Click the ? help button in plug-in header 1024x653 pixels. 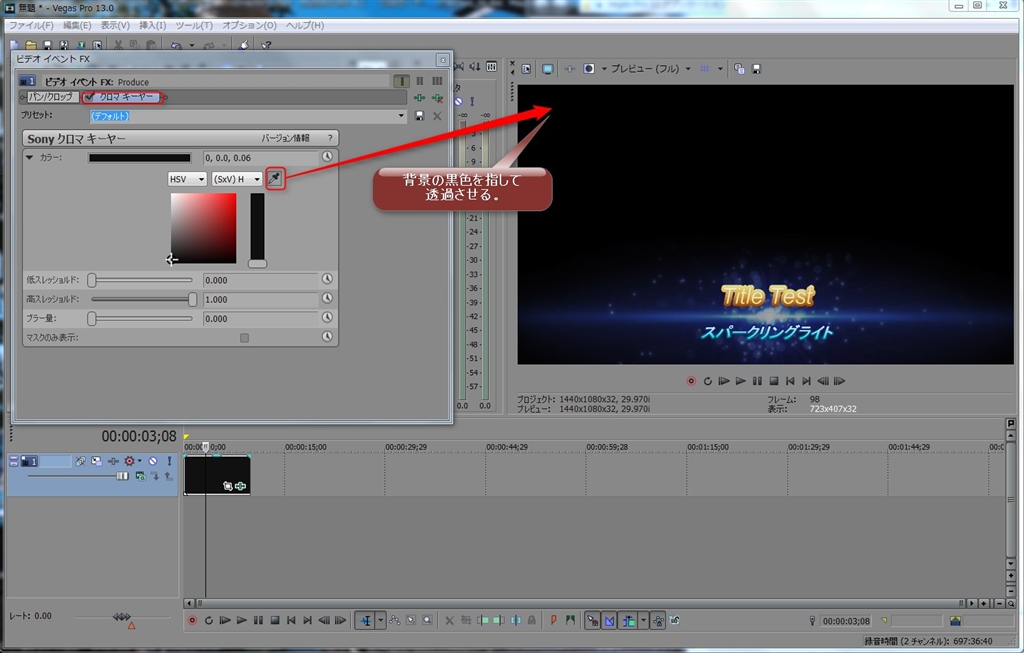[x=330, y=138]
